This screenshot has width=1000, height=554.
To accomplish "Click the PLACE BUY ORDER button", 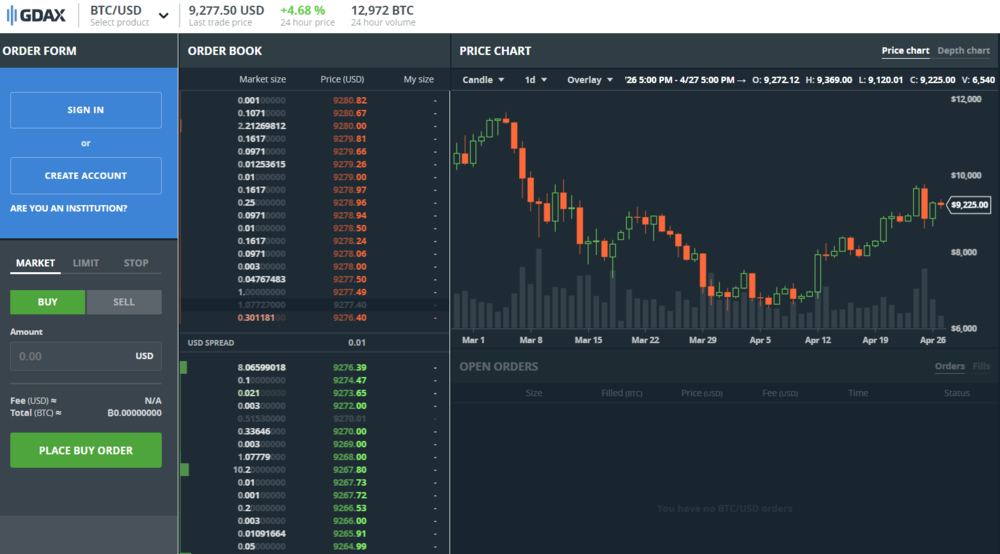I will pos(85,450).
